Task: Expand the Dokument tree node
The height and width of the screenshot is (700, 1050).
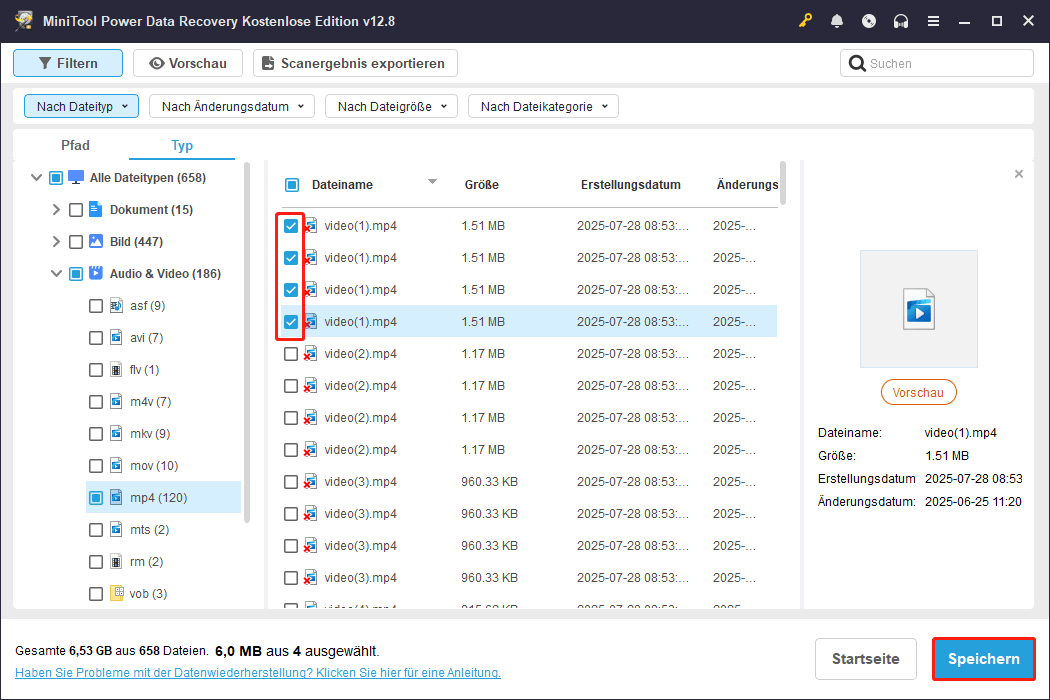Action: (x=56, y=210)
